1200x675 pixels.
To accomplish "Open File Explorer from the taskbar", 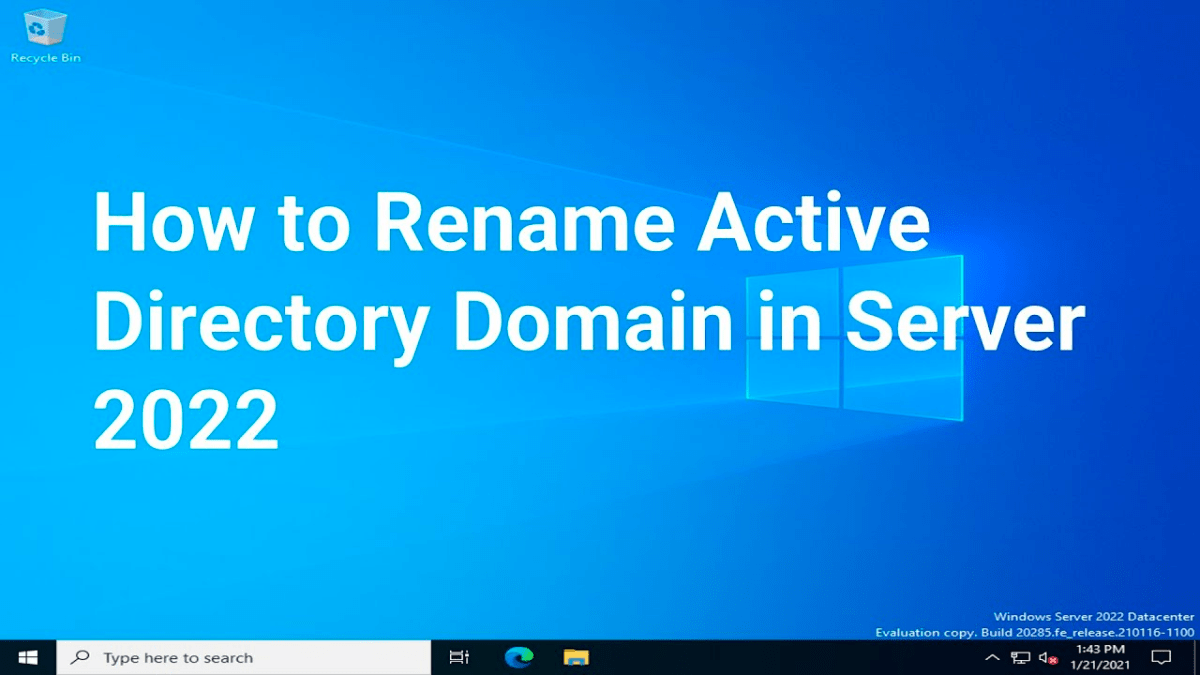I will (x=575, y=657).
